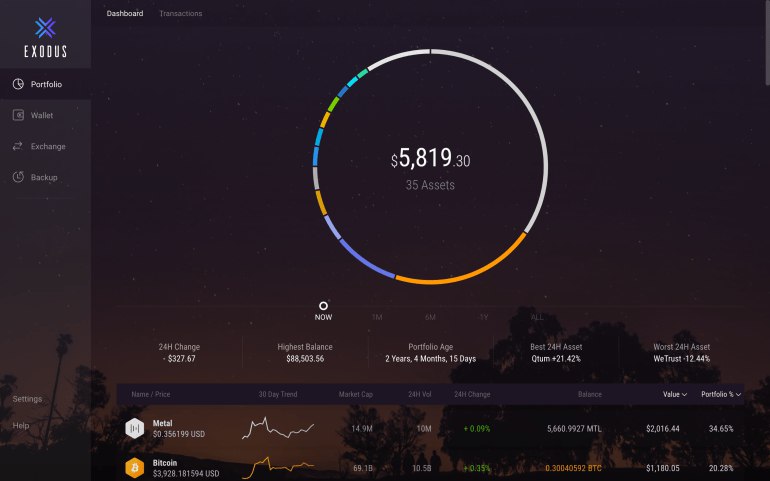
Task: Click the $1,180.05 value cell
Action: coord(663,468)
